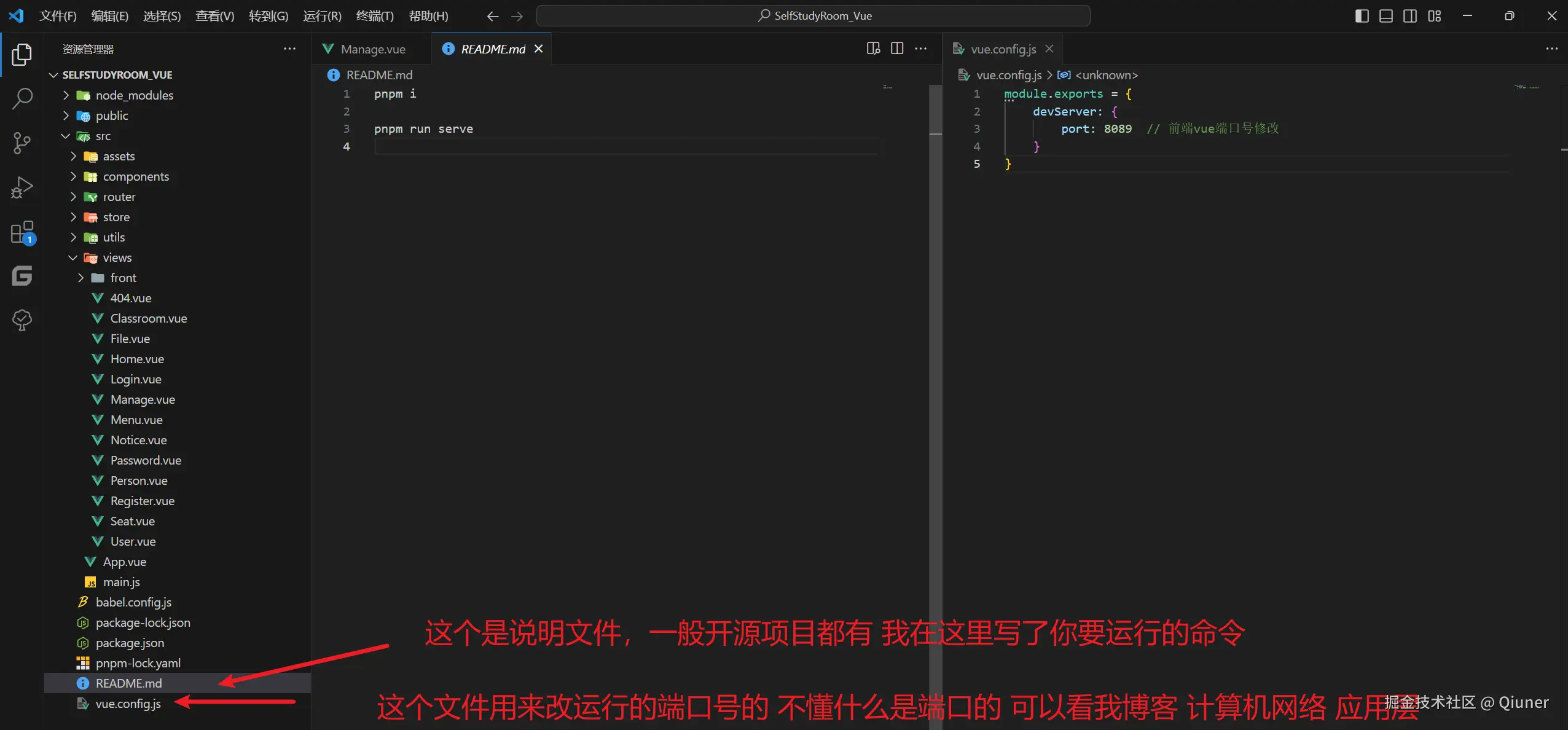Screen dimensions: 1568x730
Task: Toggle the secondary sidebar visibility
Action: [1410, 15]
